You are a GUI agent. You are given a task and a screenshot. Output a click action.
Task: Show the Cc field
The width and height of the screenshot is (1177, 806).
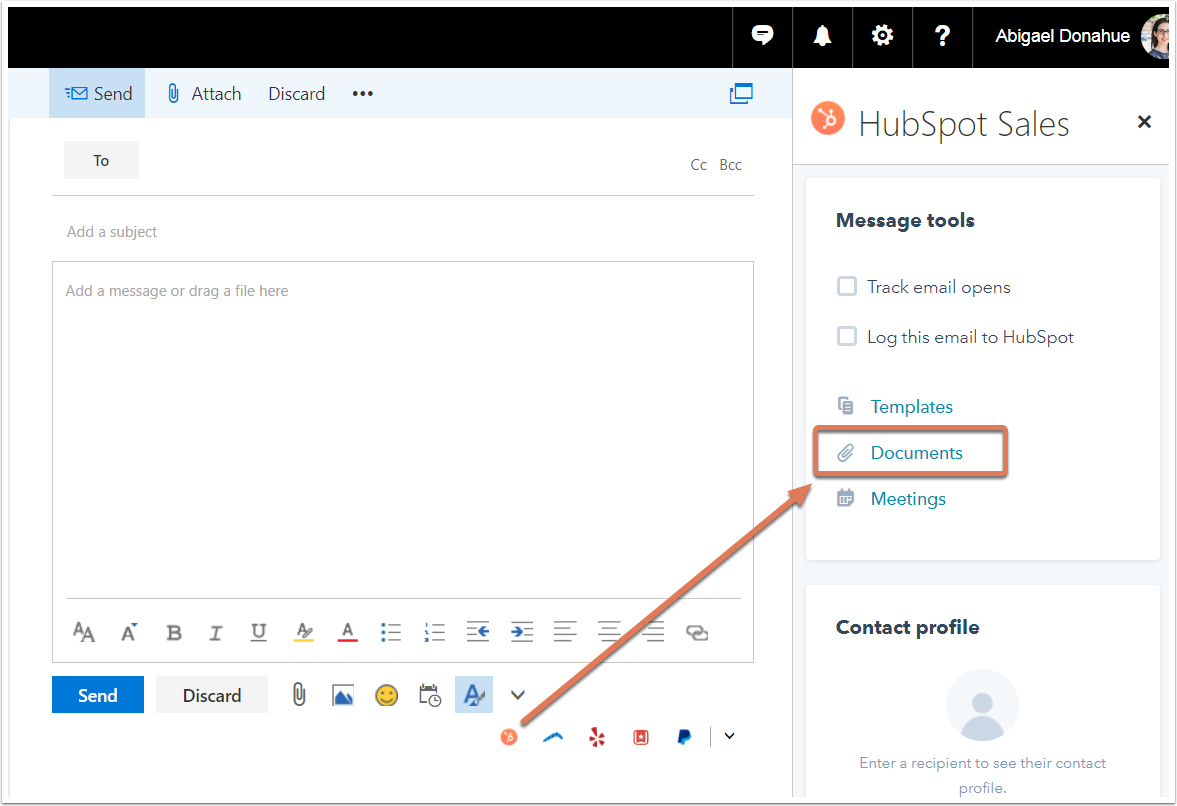pos(698,165)
